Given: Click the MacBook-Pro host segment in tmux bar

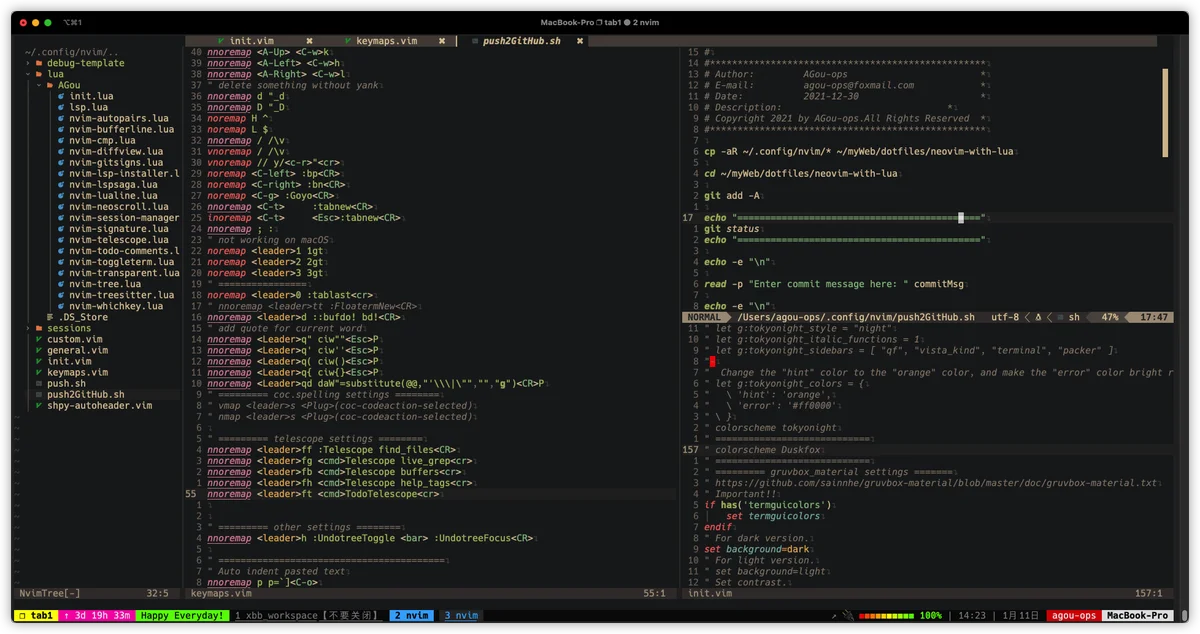Looking at the screenshot, I should 1138,616.
